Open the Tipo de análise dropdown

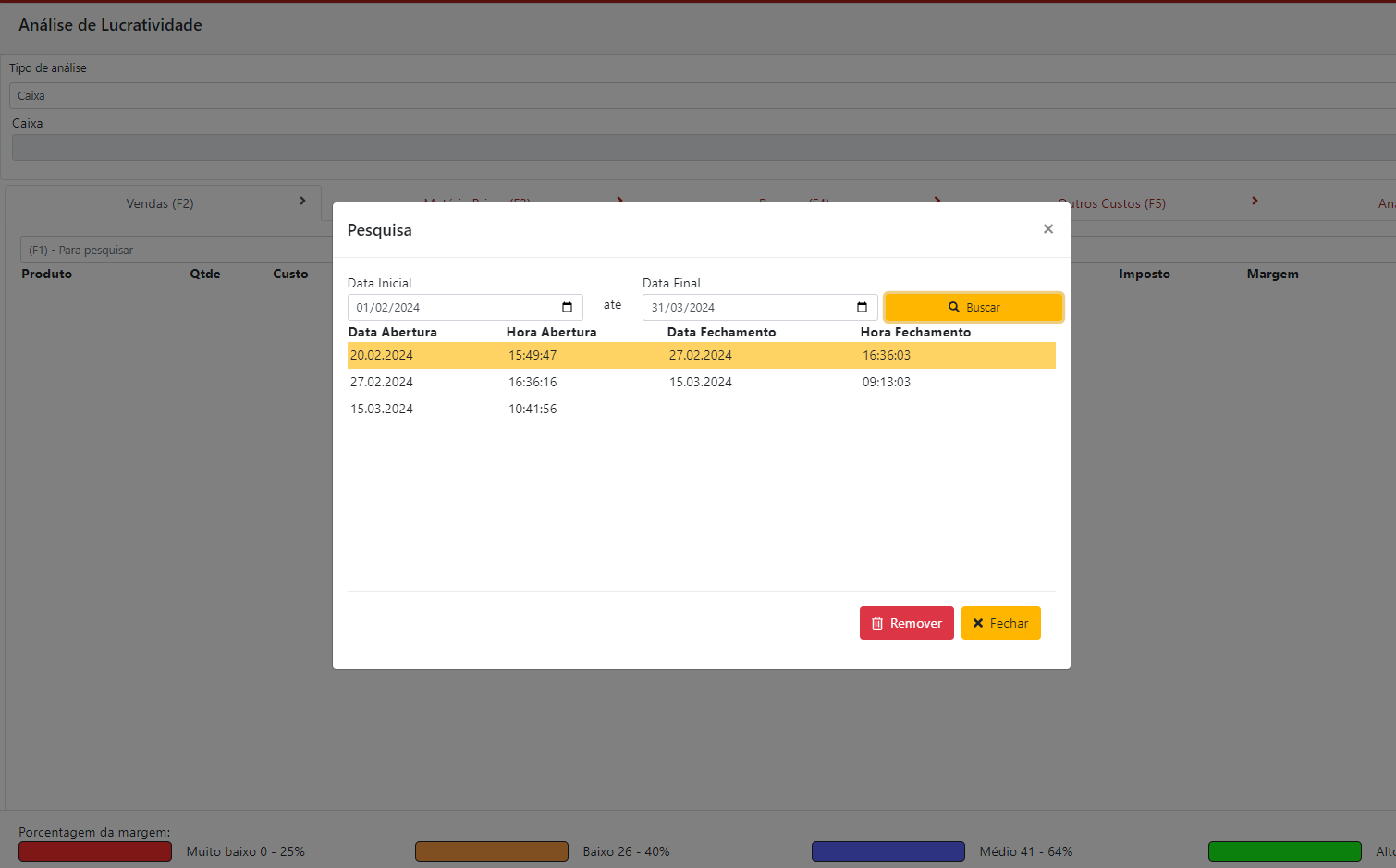(x=703, y=96)
